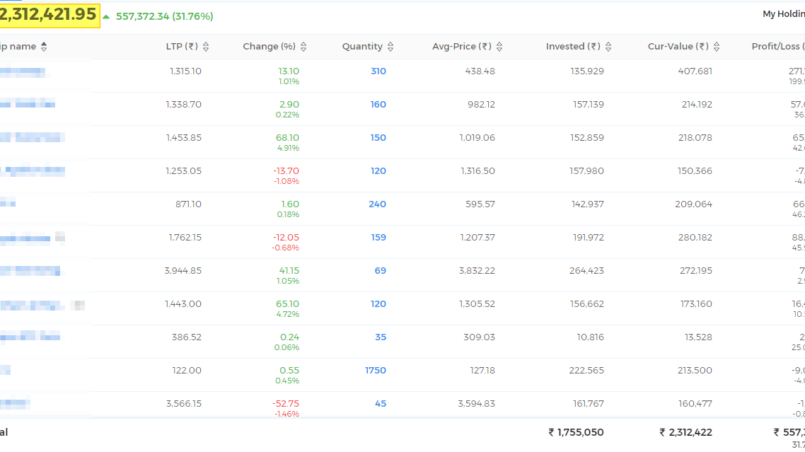
Task: Open quantity 159 link
Action: 378,237
